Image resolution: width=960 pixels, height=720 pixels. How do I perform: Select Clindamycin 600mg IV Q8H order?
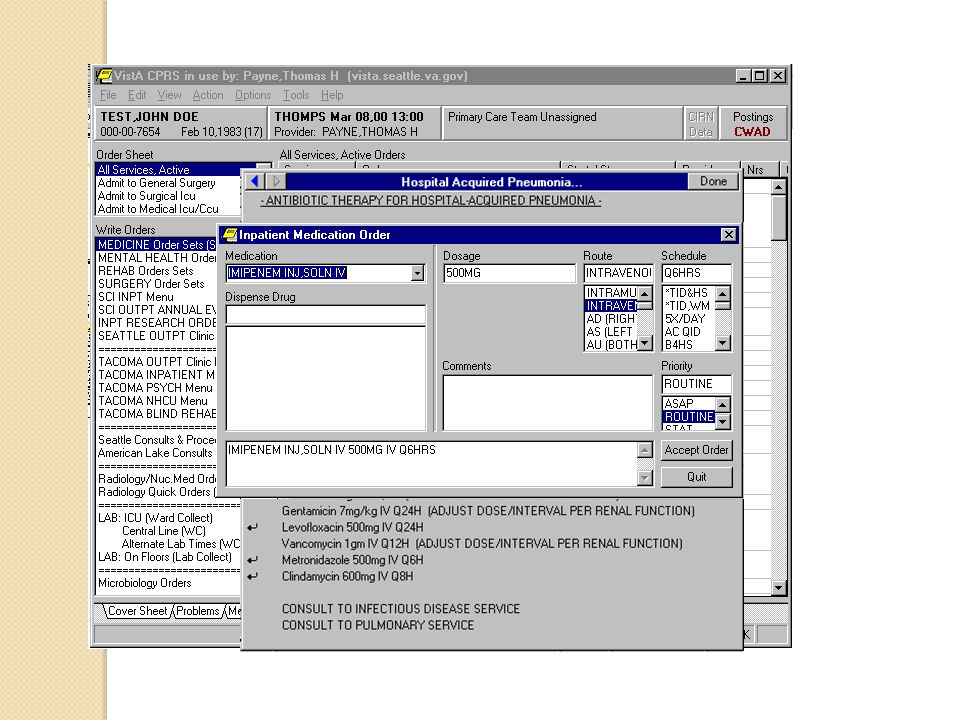[347, 576]
